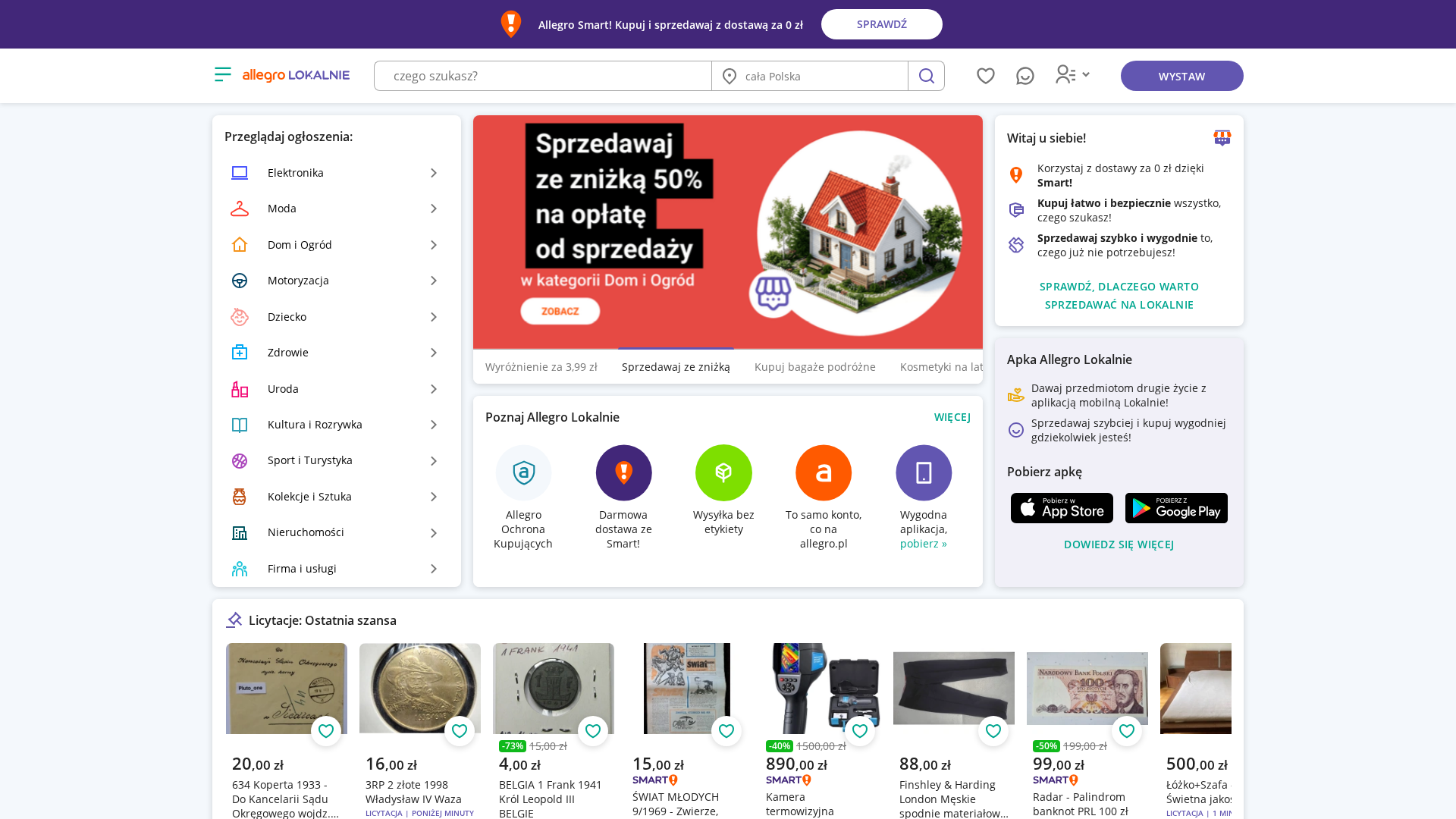Click 'pobierz »' link under Wygodna aplikacja

(924, 544)
